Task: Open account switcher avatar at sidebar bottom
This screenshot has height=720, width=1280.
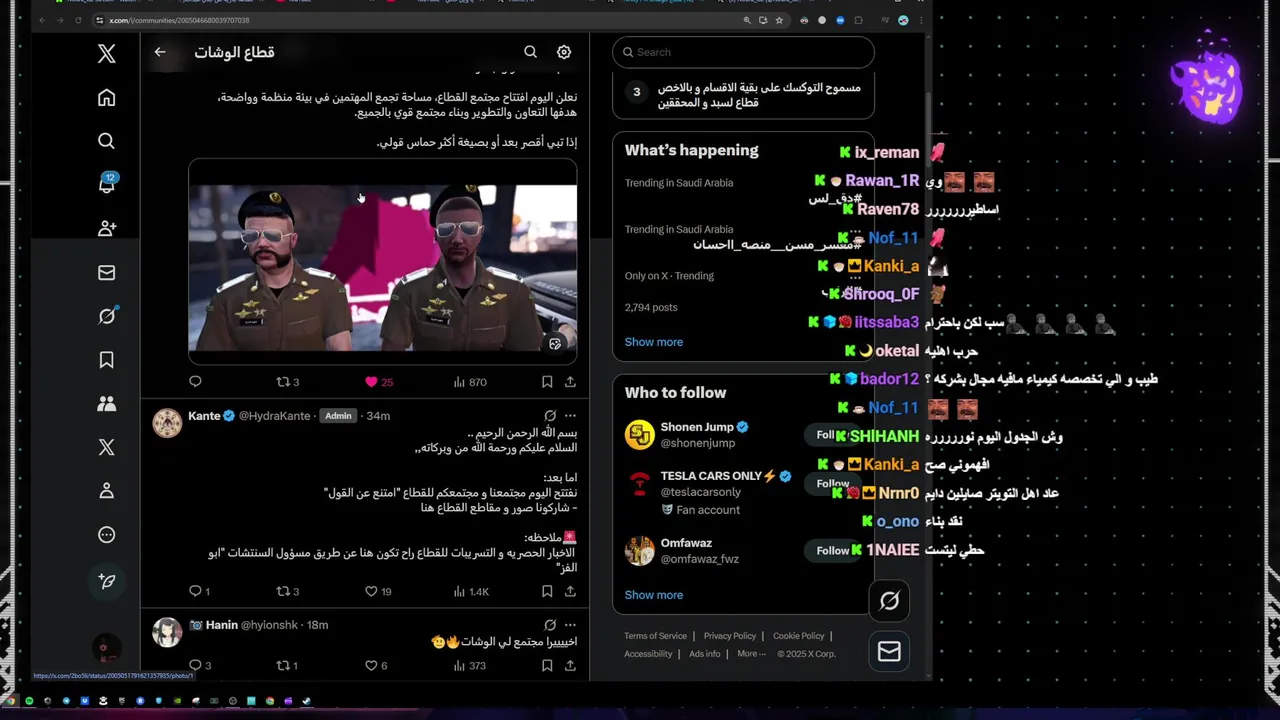Action: (x=107, y=648)
